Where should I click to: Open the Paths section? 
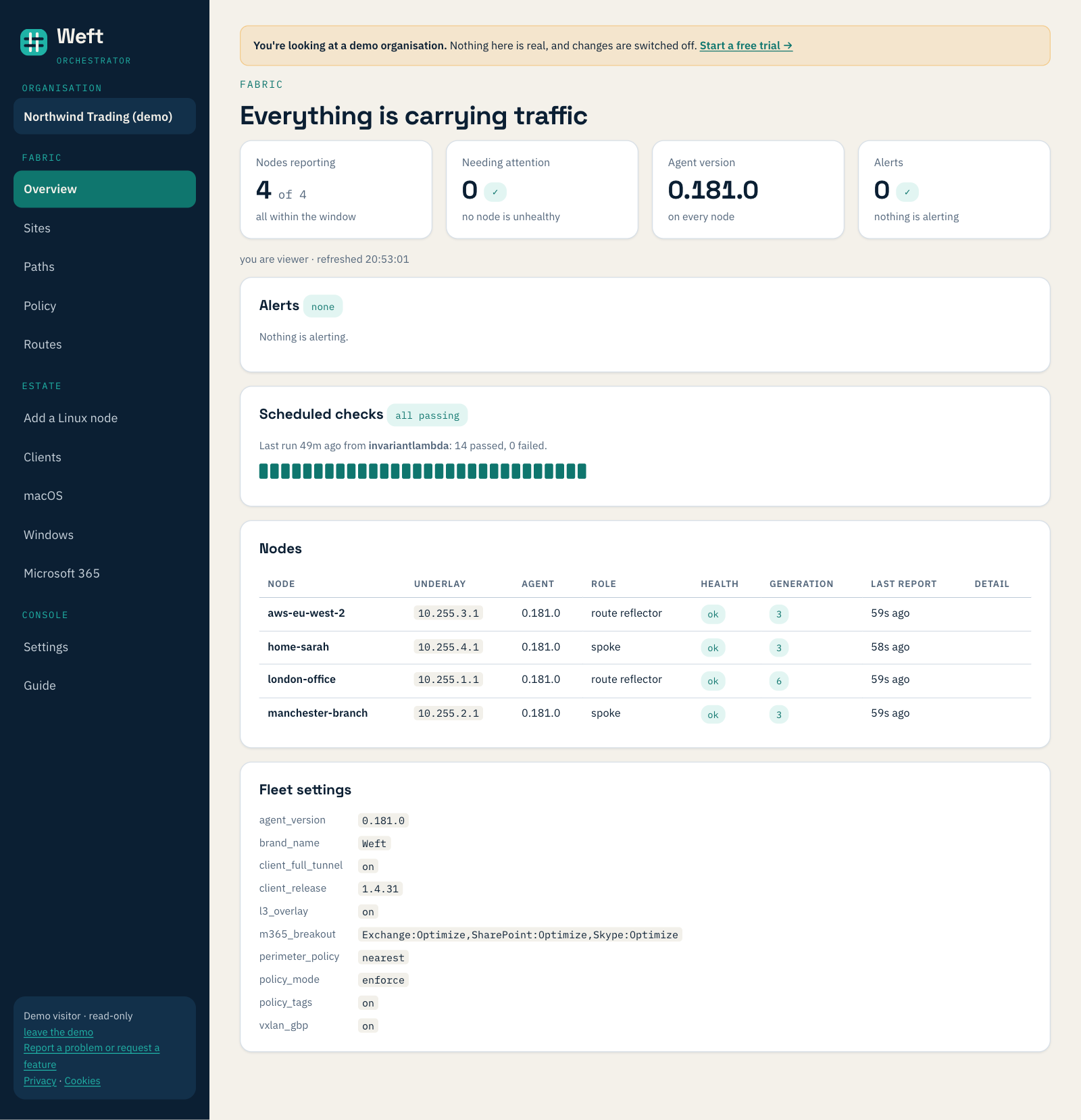pyautogui.click(x=105, y=267)
